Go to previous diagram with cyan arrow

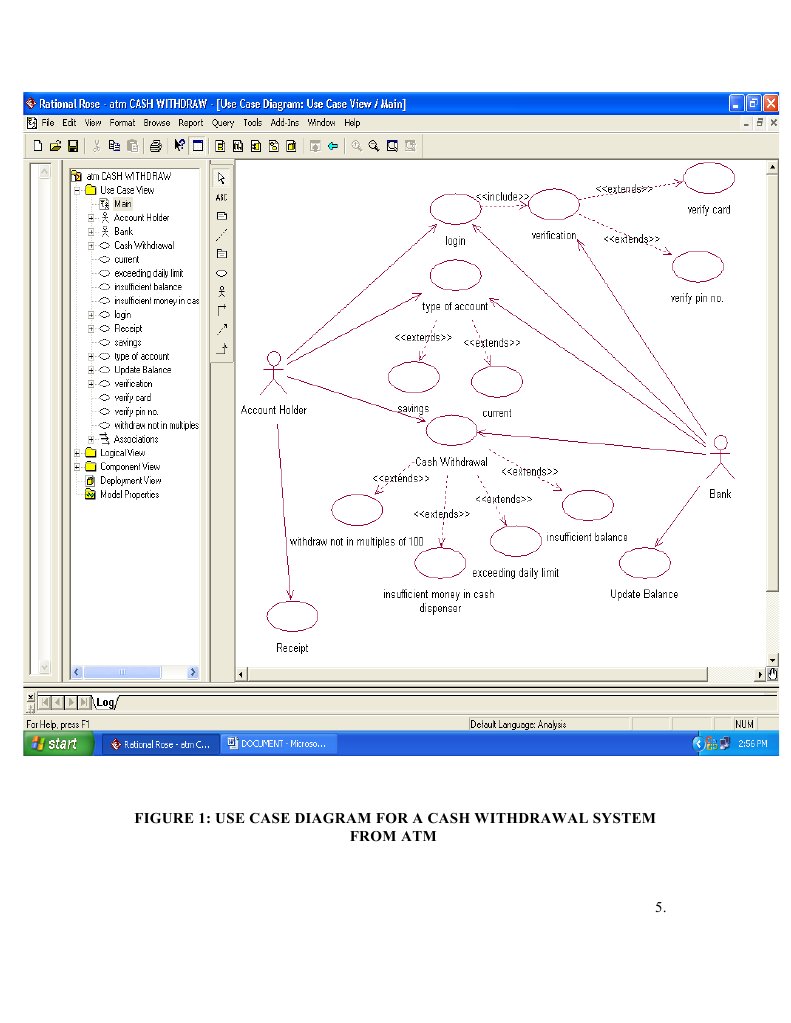[x=333, y=146]
